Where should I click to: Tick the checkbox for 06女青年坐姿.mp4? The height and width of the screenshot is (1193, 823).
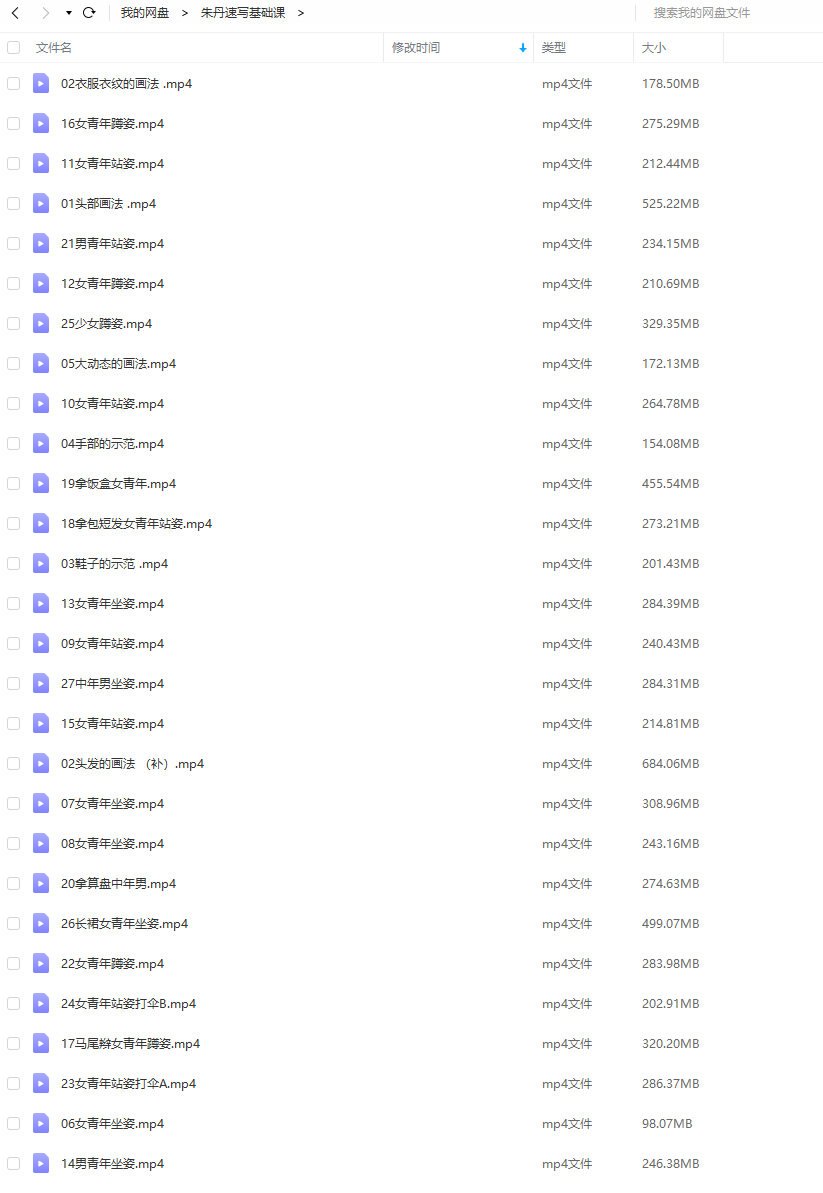14,1123
